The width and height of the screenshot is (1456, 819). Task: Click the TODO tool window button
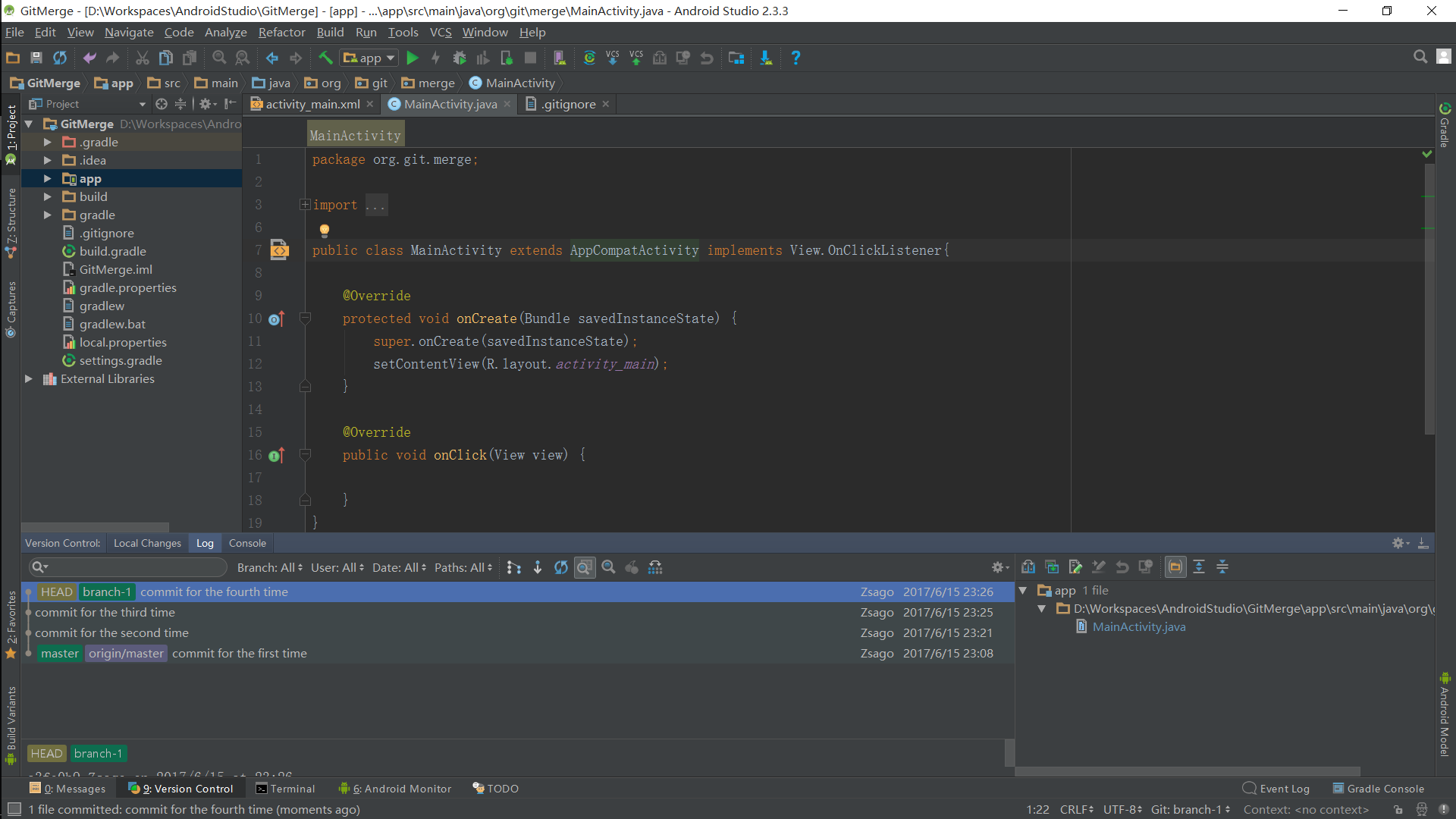click(496, 789)
